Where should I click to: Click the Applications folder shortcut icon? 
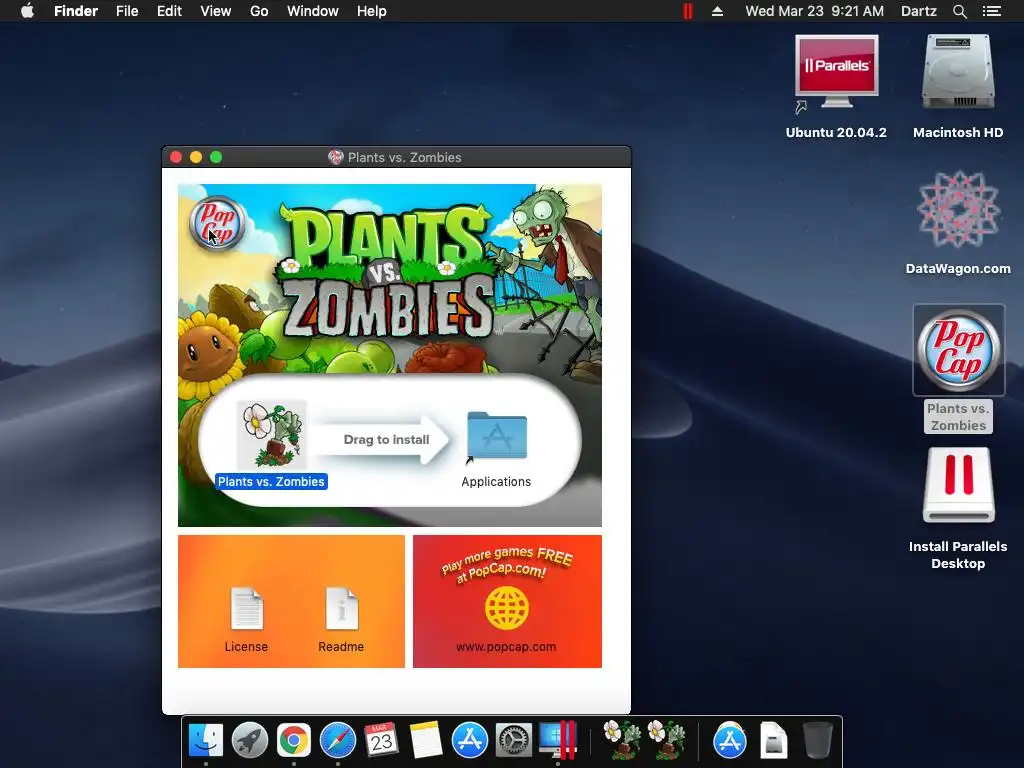pyautogui.click(x=497, y=436)
